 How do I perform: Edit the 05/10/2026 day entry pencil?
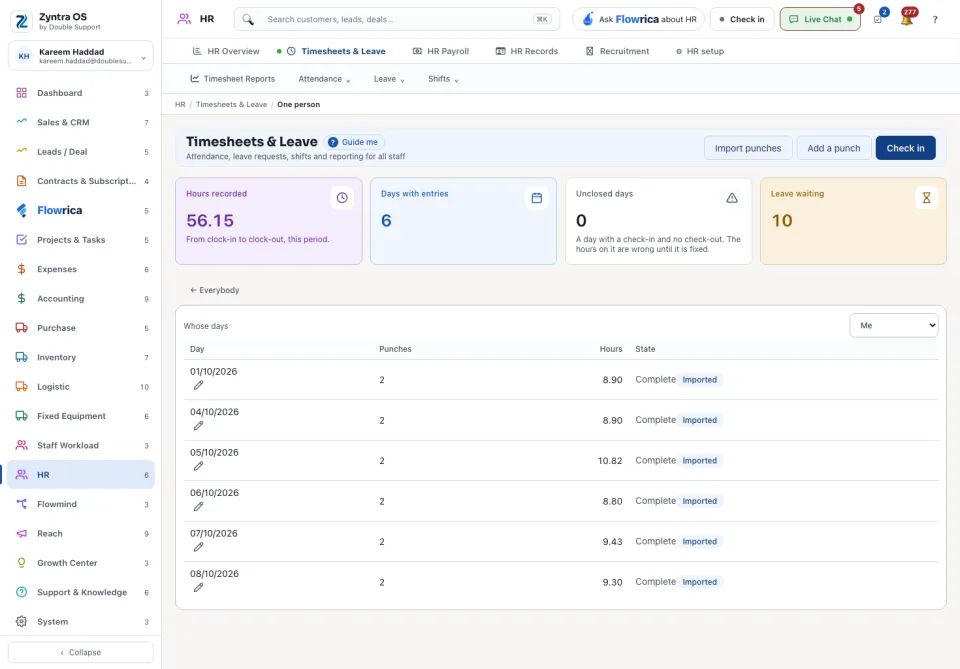[198, 466]
